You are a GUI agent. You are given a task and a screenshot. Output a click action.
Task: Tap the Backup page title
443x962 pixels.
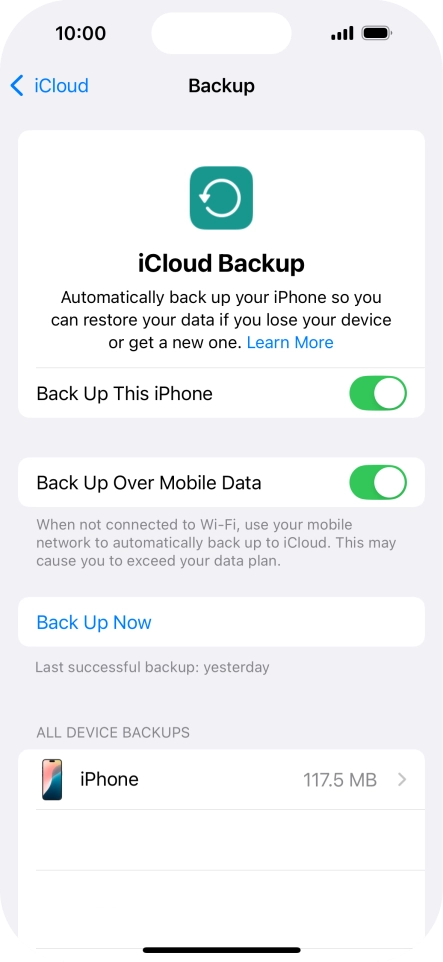(x=222, y=85)
